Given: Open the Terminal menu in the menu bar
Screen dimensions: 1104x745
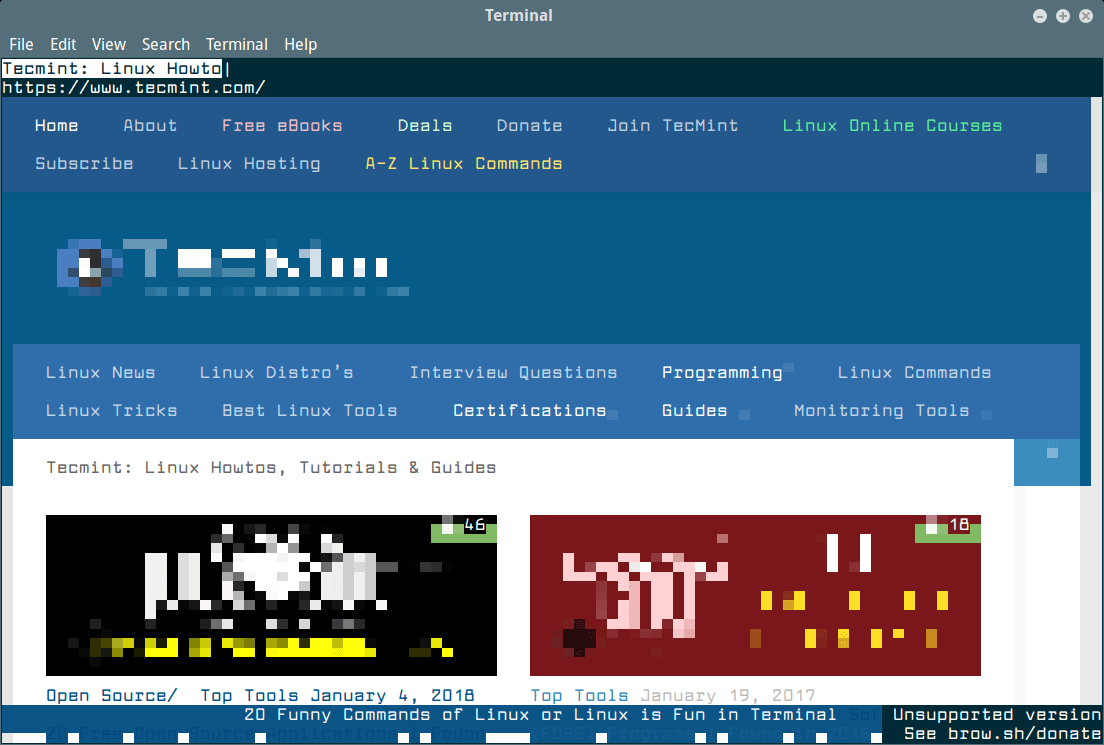Looking at the screenshot, I should (236, 44).
